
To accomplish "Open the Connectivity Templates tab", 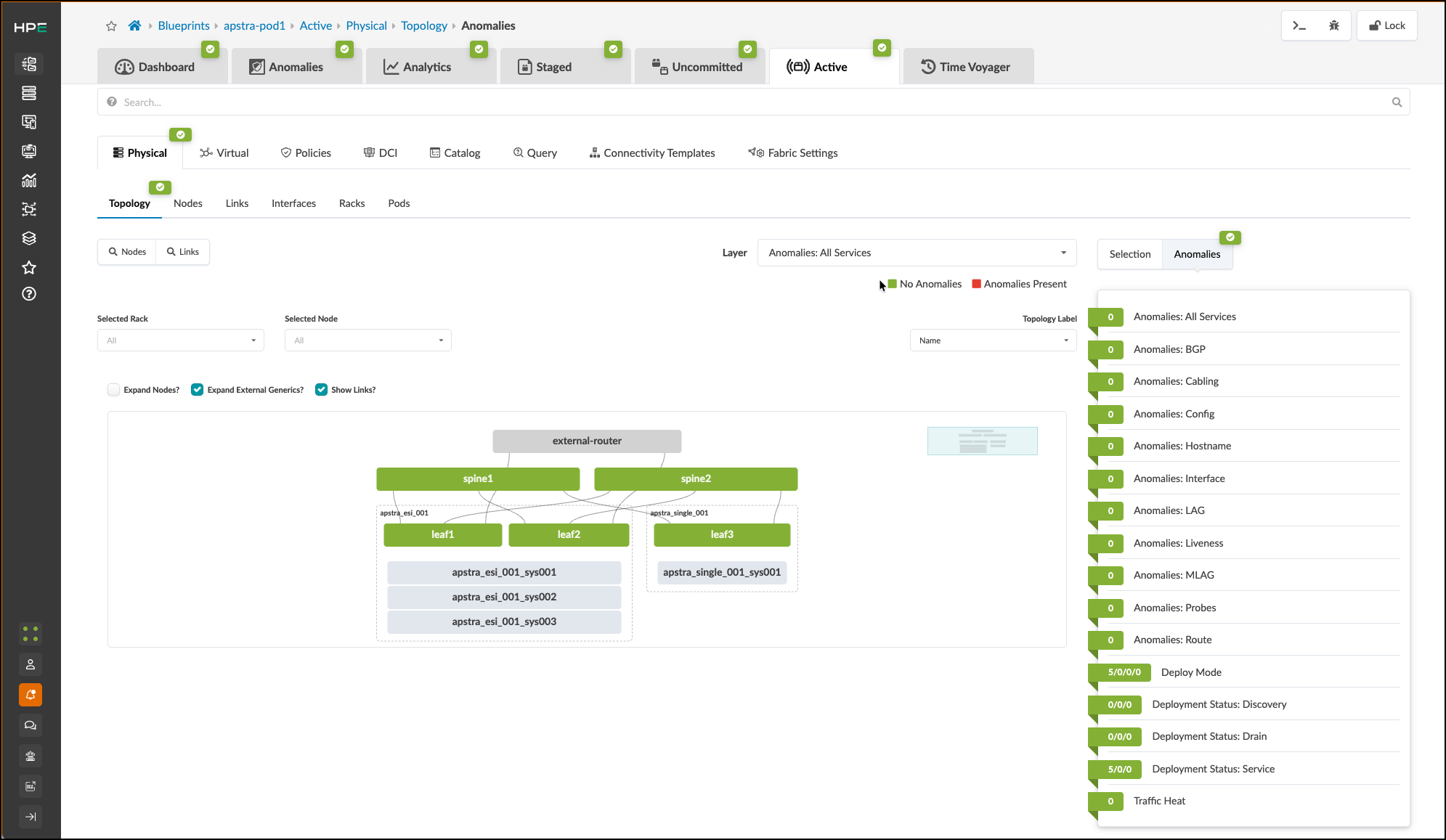I will (652, 153).
